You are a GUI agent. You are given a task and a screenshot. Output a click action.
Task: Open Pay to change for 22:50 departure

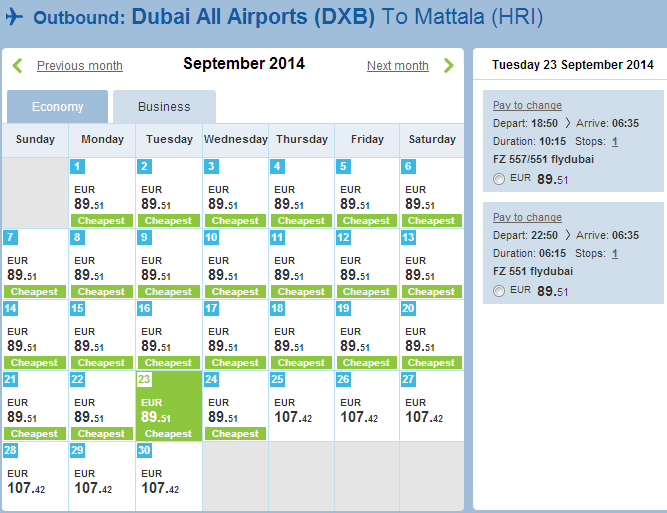(527, 217)
